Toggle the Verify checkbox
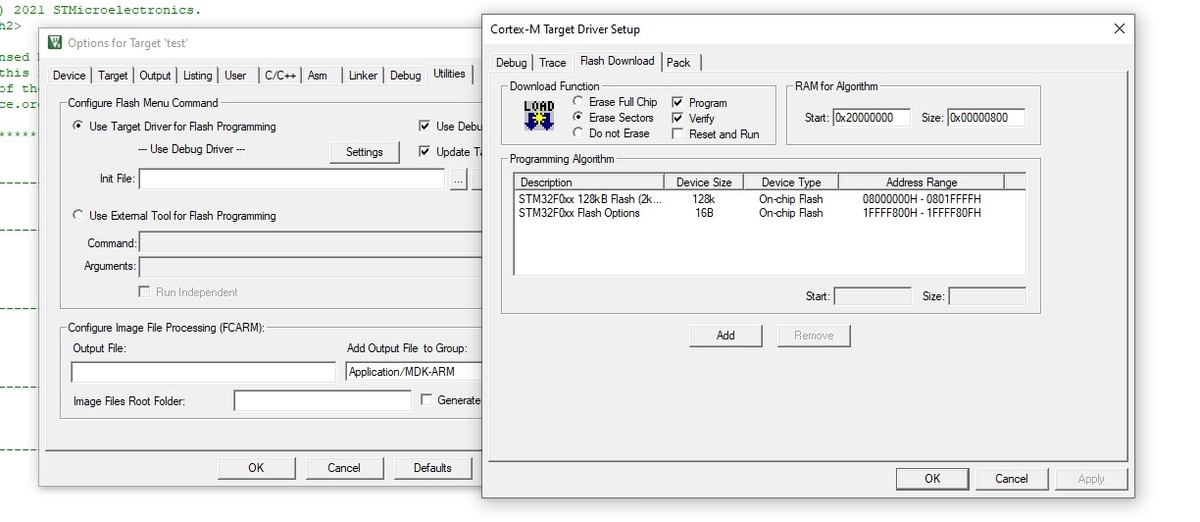This screenshot has width=1200, height=522. [x=678, y=118]
